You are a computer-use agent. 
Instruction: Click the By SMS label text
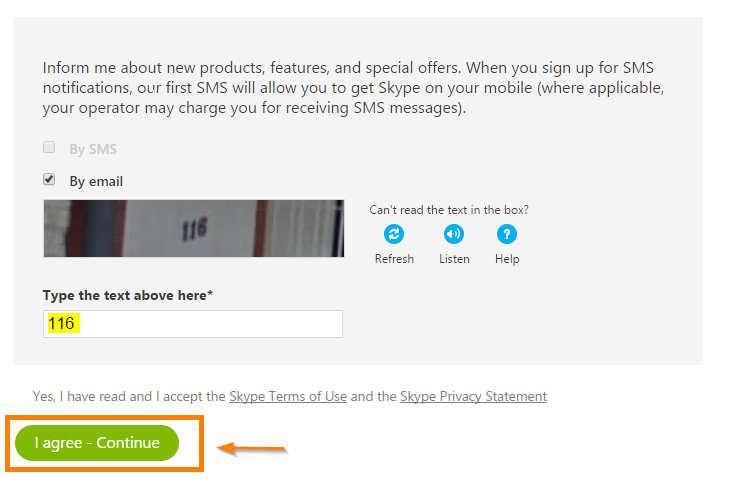tap(93, 149)
